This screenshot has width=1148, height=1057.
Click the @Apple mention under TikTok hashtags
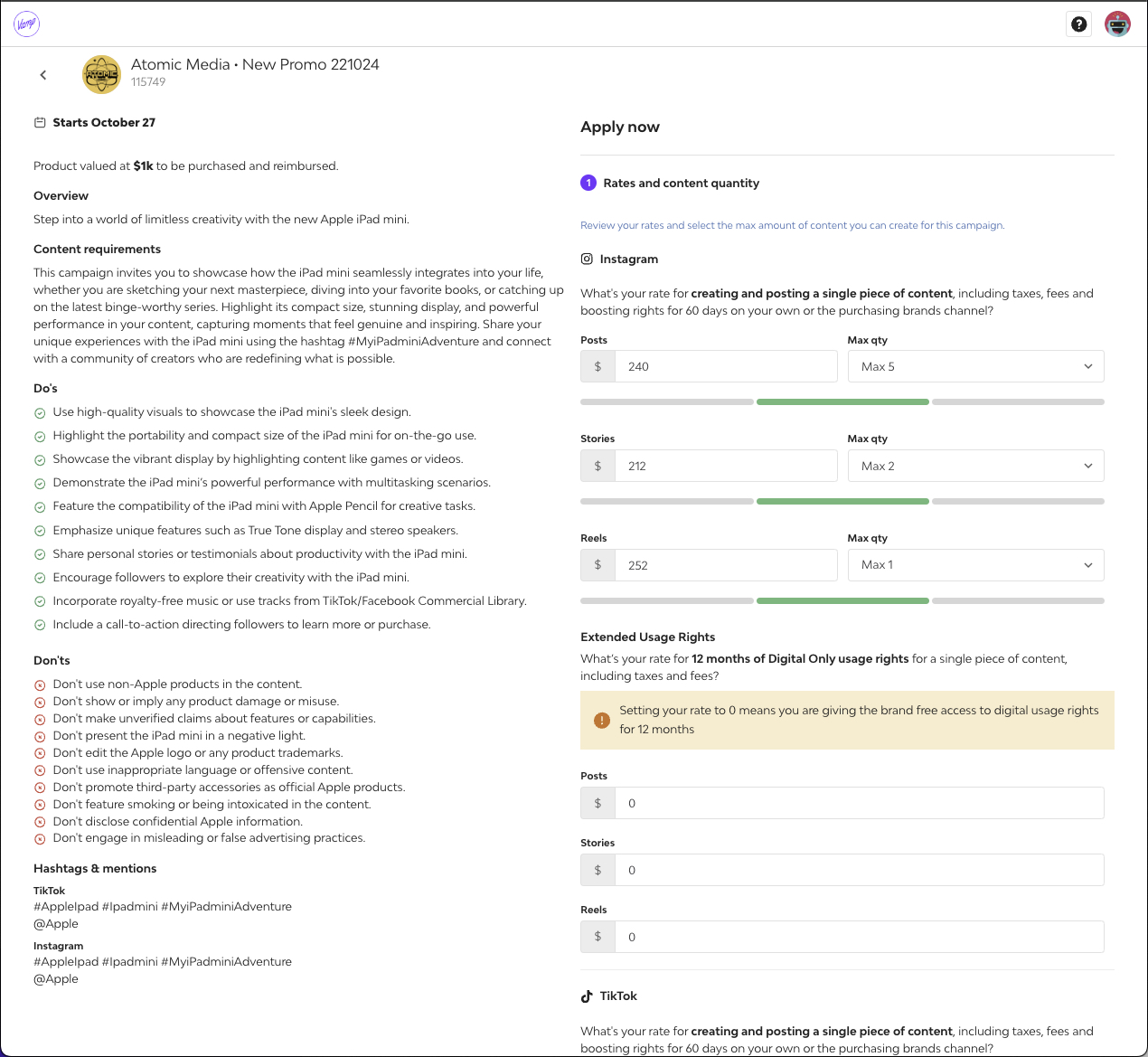click(56, 924)
